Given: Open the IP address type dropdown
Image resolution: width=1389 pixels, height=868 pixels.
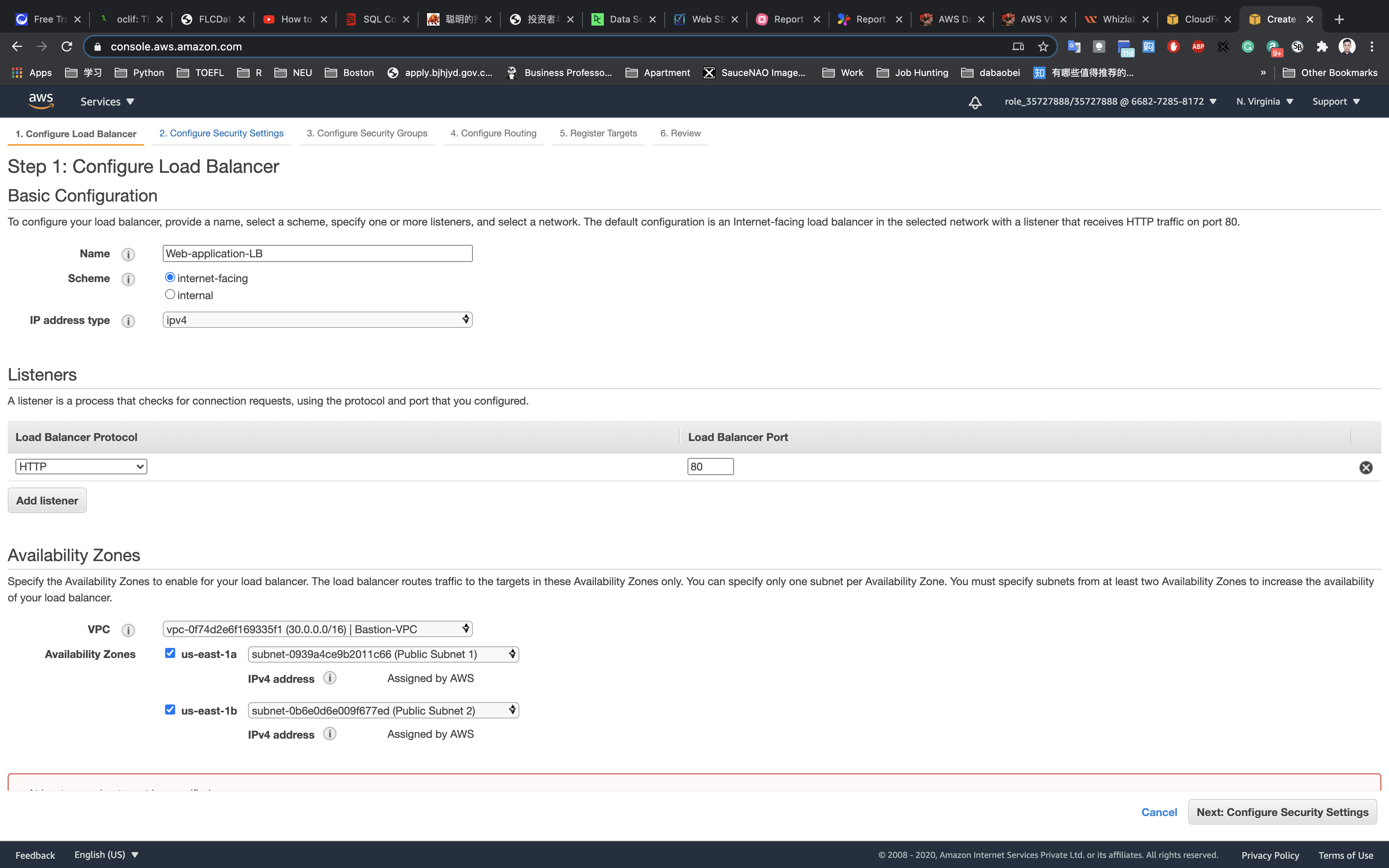Looking at the screenshot, I should pyautogui.click(x=317, y=320).
